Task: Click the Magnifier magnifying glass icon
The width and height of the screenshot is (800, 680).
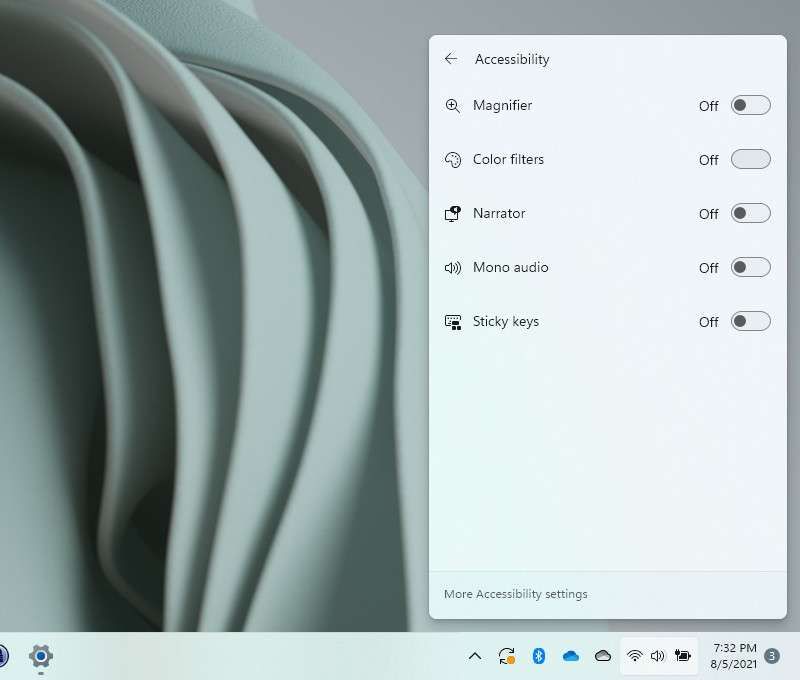Action: coord(454,105)
